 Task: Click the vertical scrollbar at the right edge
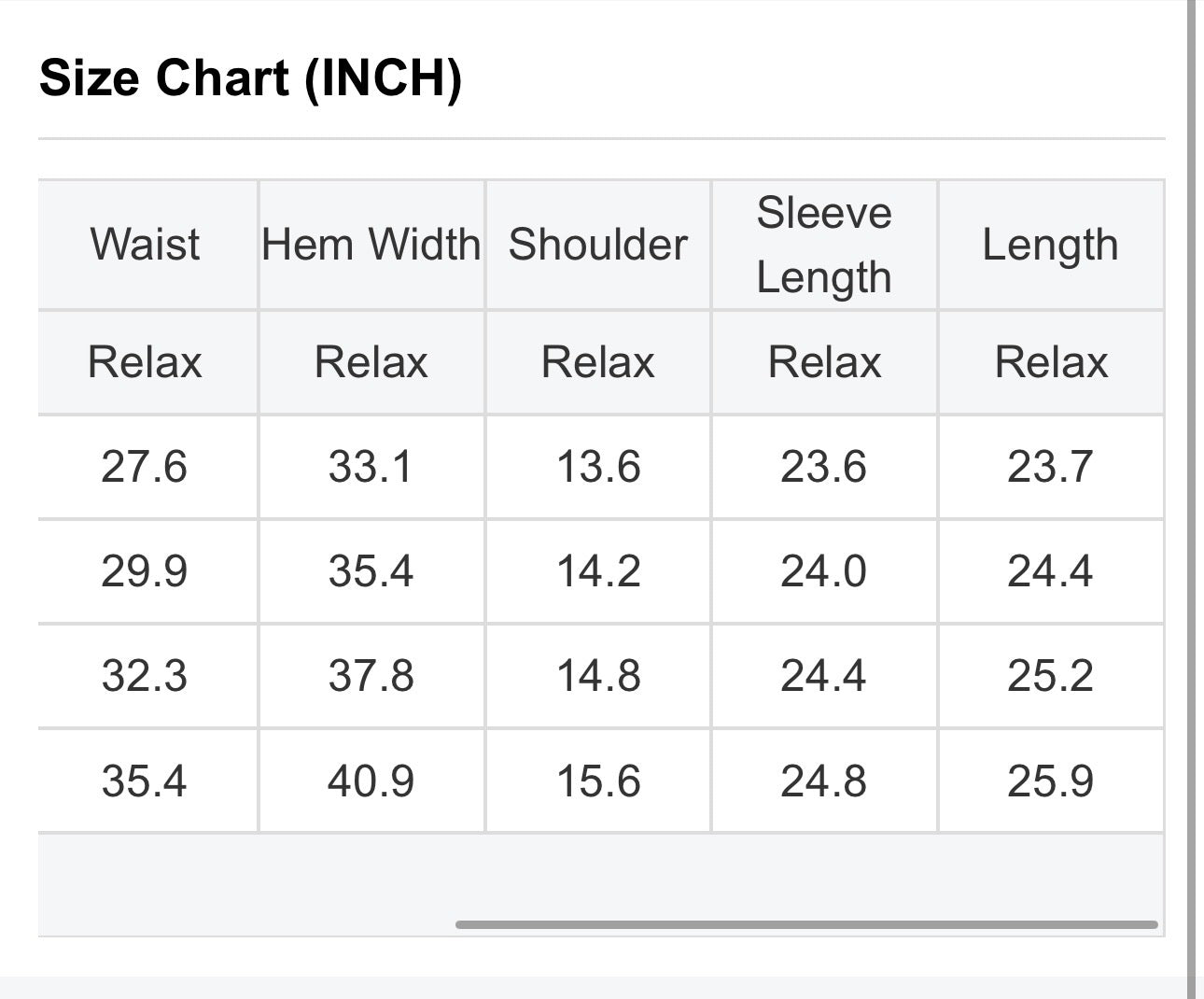tap(1192, 499)
